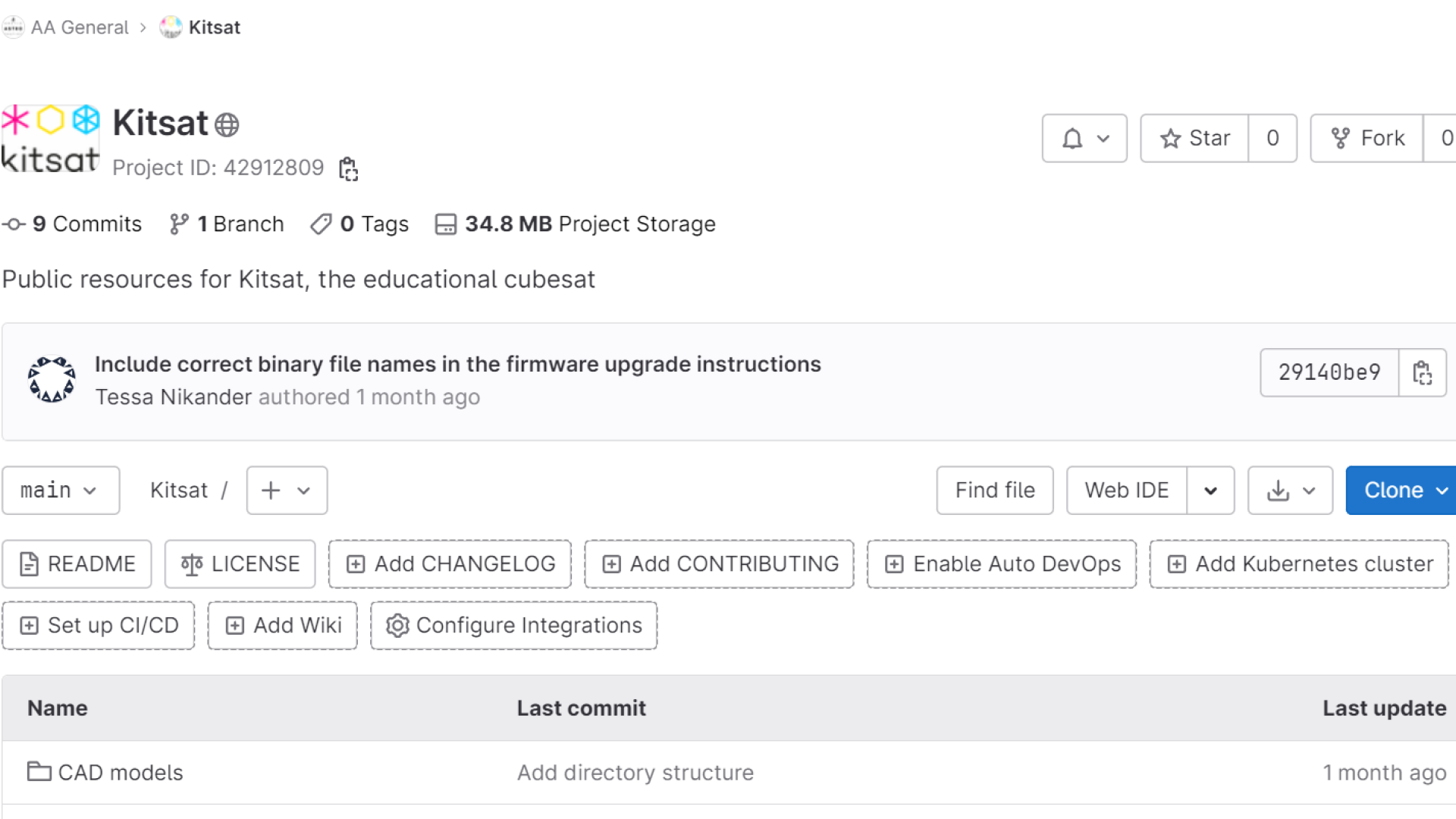Image resolution: width=1456 pixels, height=819 pixels.
Task: Expand the Web IDE dropdown arrow
Action: 1211,490
